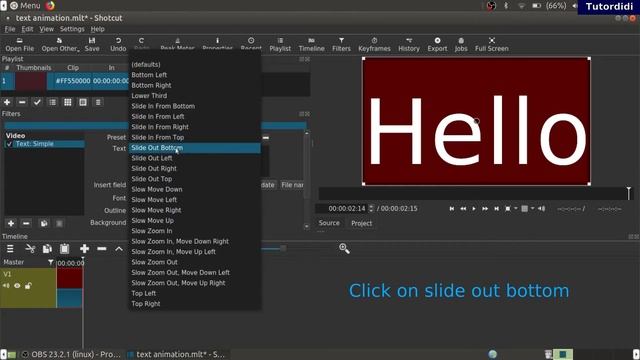Open the timeline hamburger menu
Image resolution: width=640 pixels, height=360 pixels.
tap(10, 249)
